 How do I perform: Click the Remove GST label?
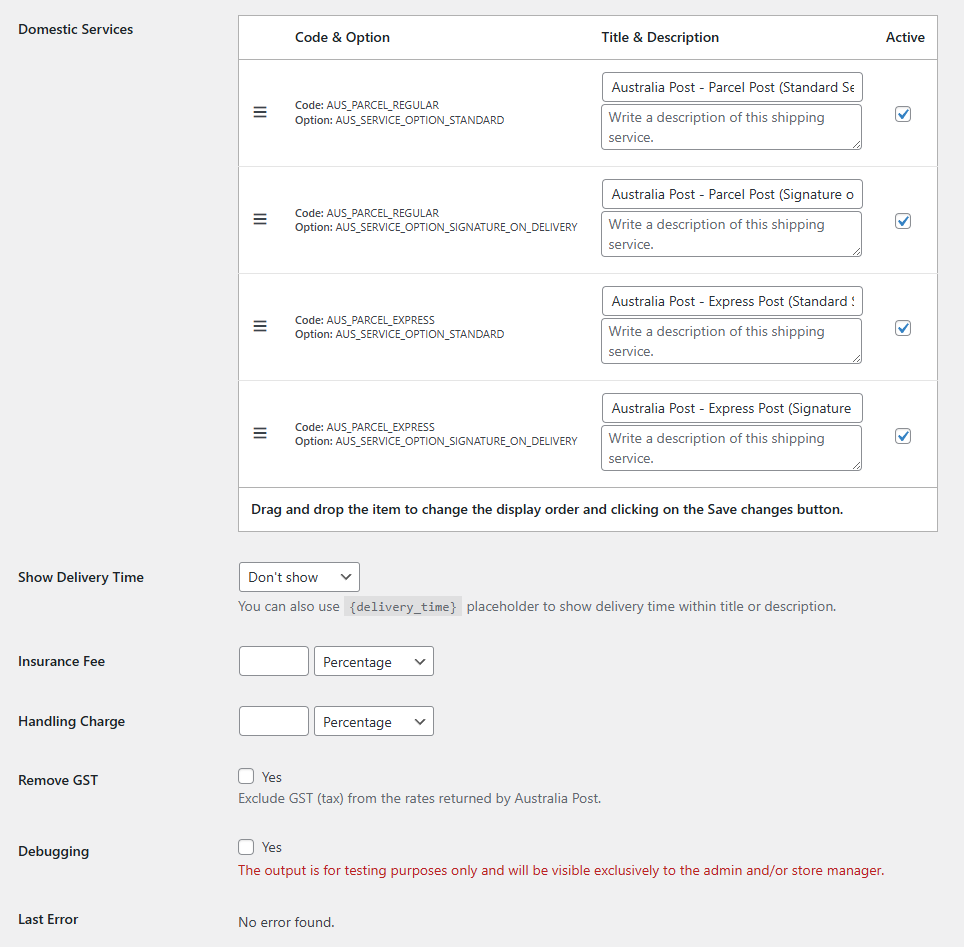pyautogui.click(x=58, y=780)
